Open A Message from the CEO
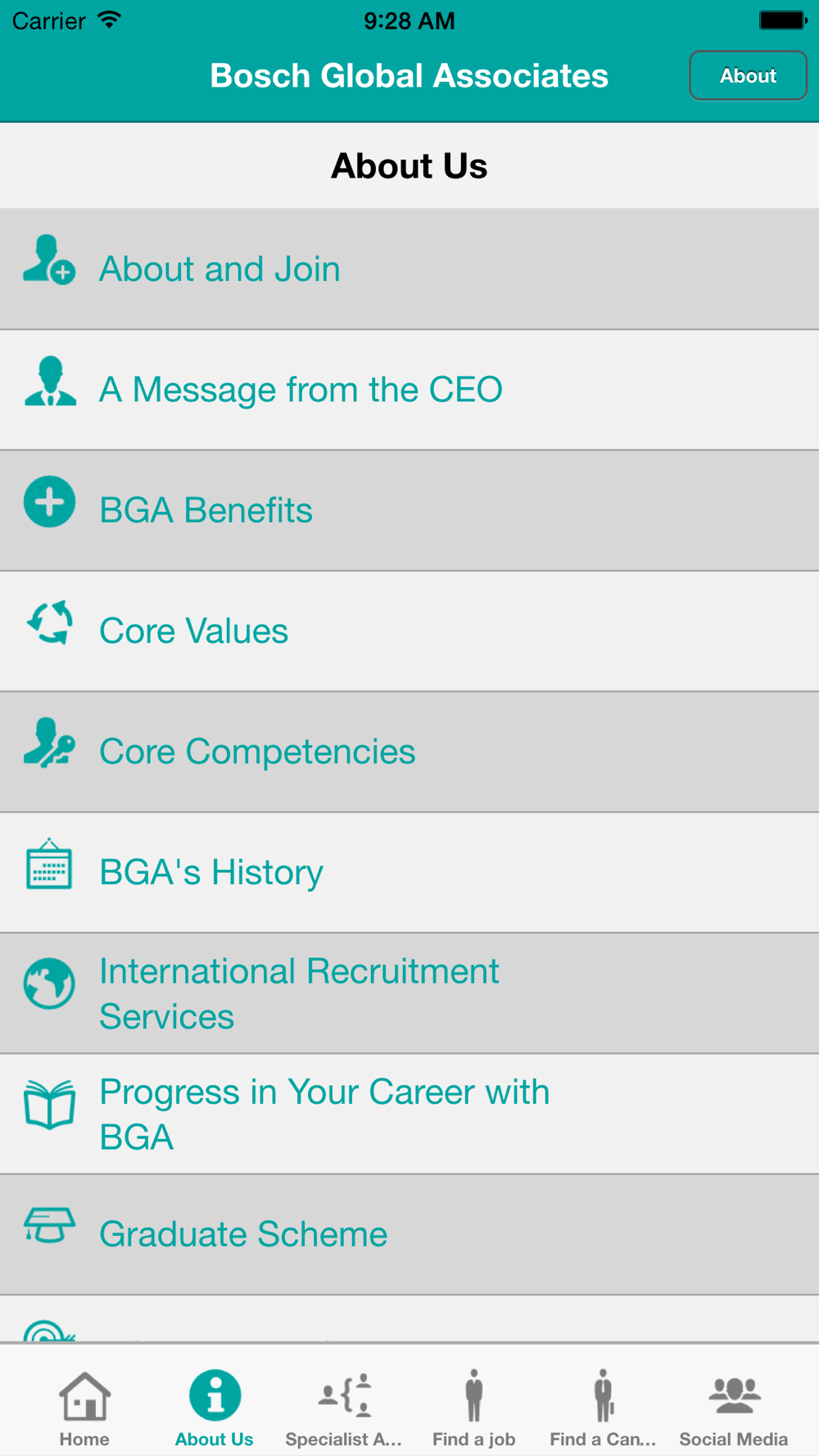 (x=409, y=390)
